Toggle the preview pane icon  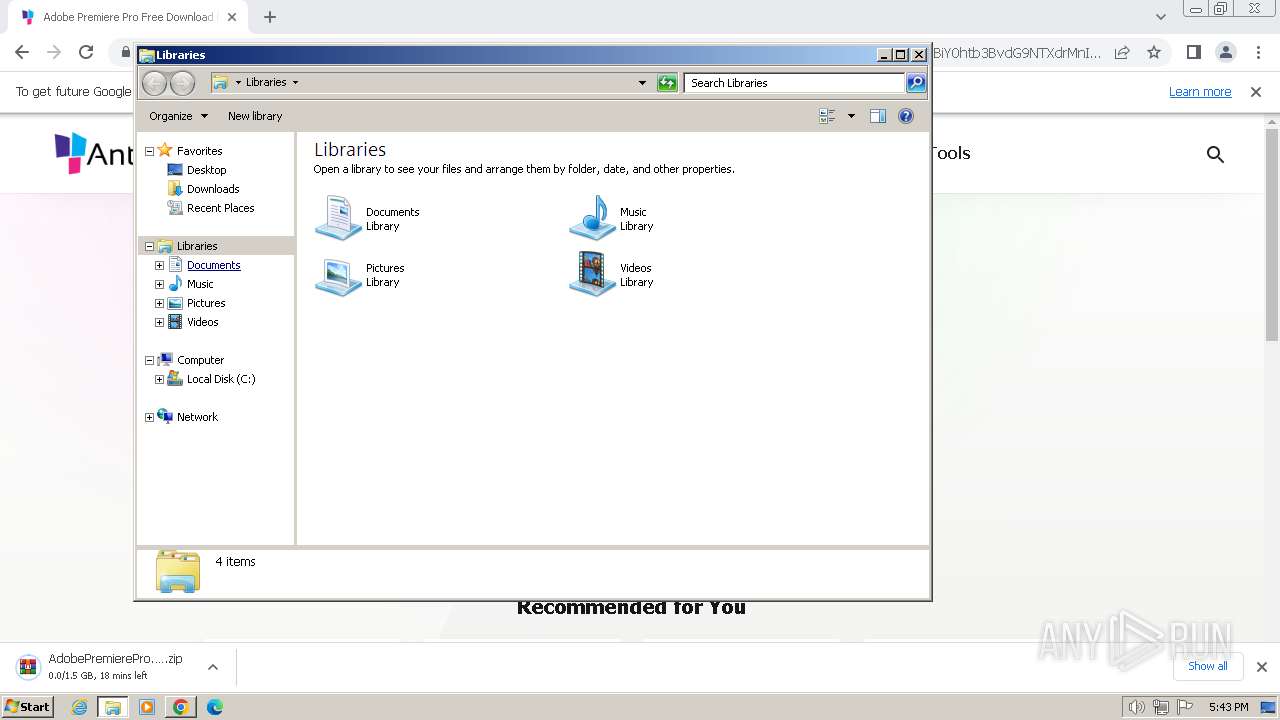click(878, 116)
